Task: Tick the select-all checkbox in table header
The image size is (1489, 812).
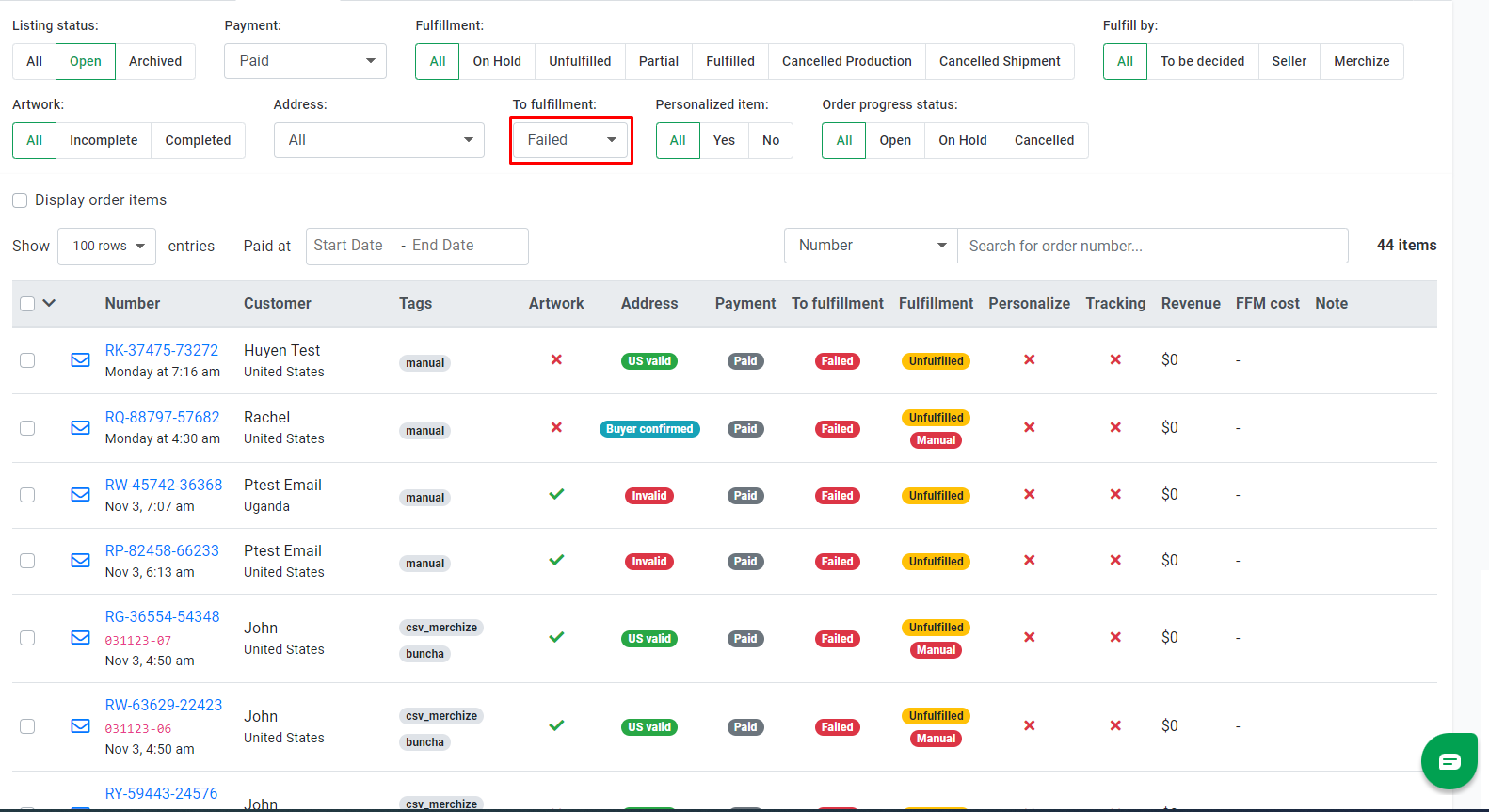Action: [x=27, y=304]
